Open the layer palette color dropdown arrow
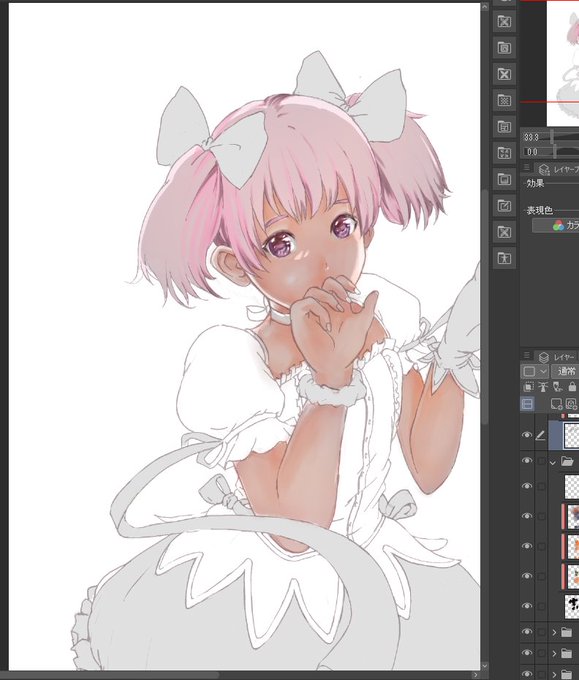This screenshot has height=680, width=579. click(543, 372)
